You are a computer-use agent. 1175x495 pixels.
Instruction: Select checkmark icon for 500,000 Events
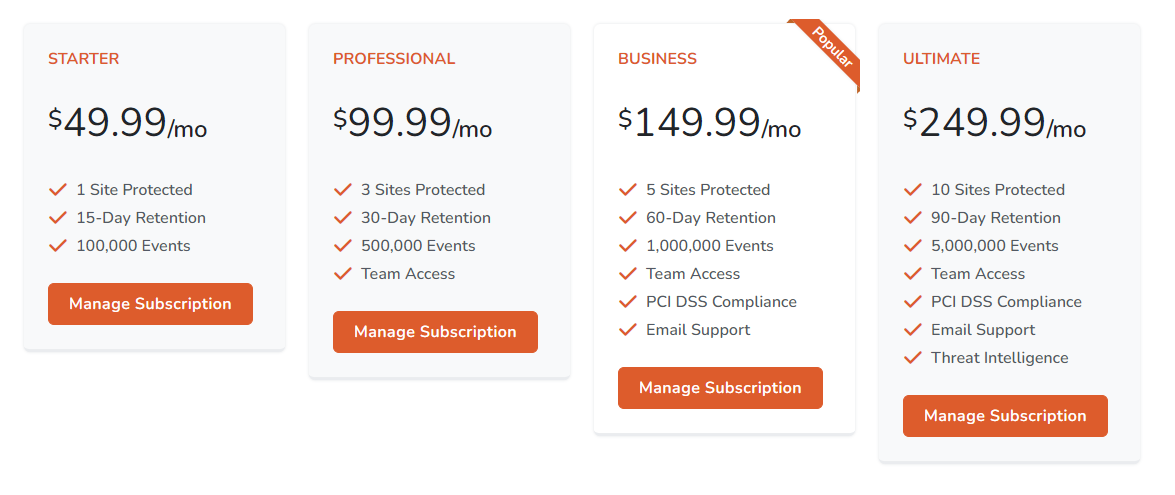pos(343,245)
